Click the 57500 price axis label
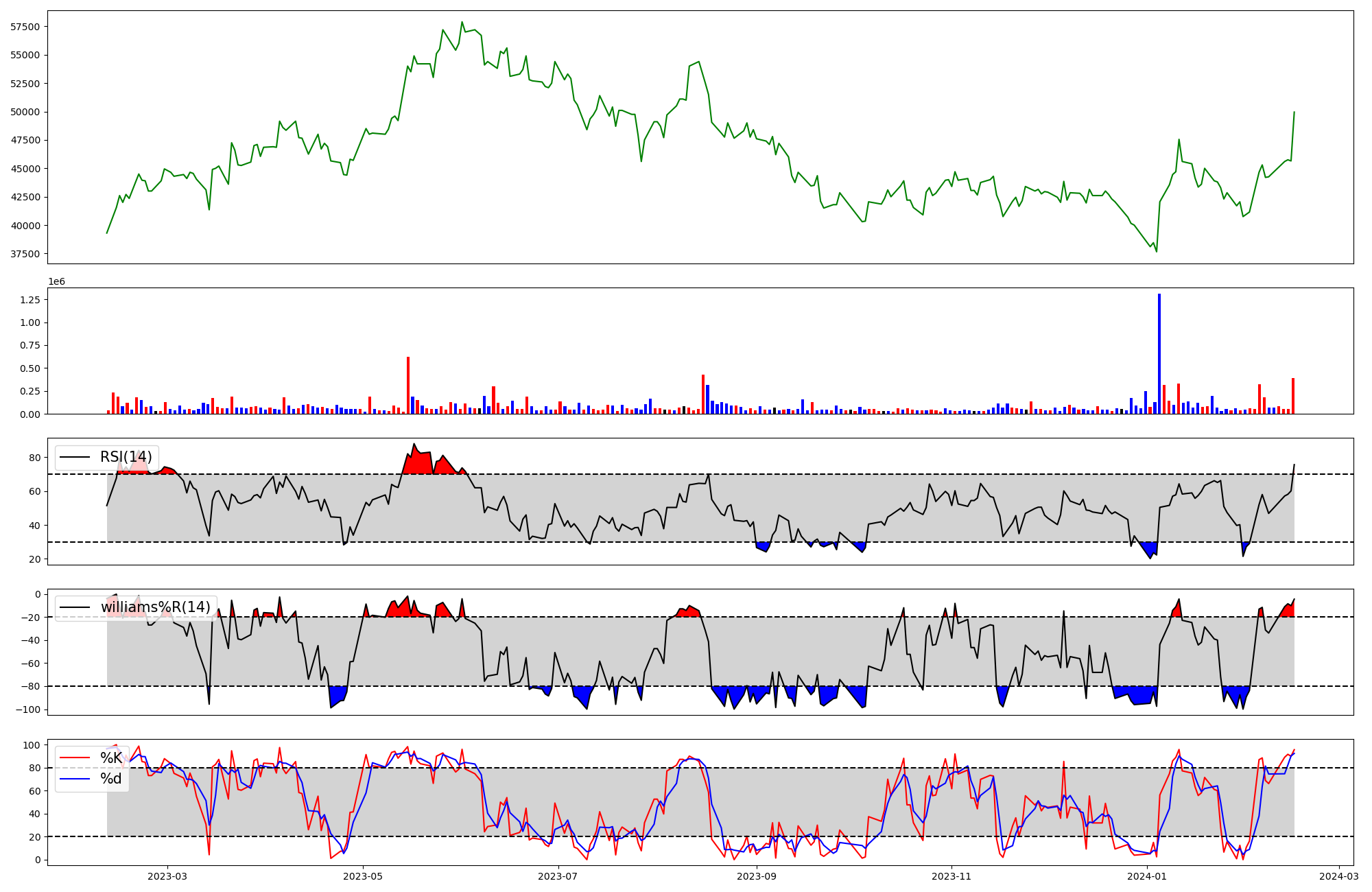 coord(25,27)
